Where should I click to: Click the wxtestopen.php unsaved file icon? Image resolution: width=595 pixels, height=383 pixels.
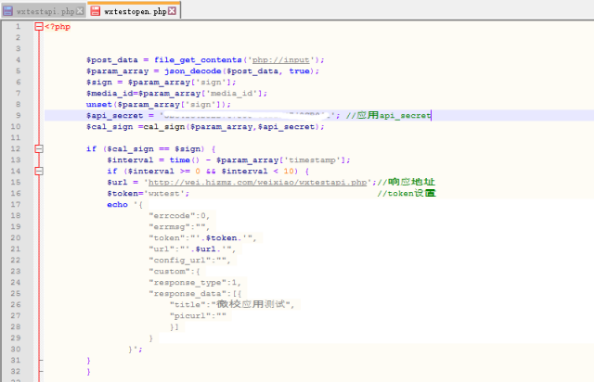point(95,11)
